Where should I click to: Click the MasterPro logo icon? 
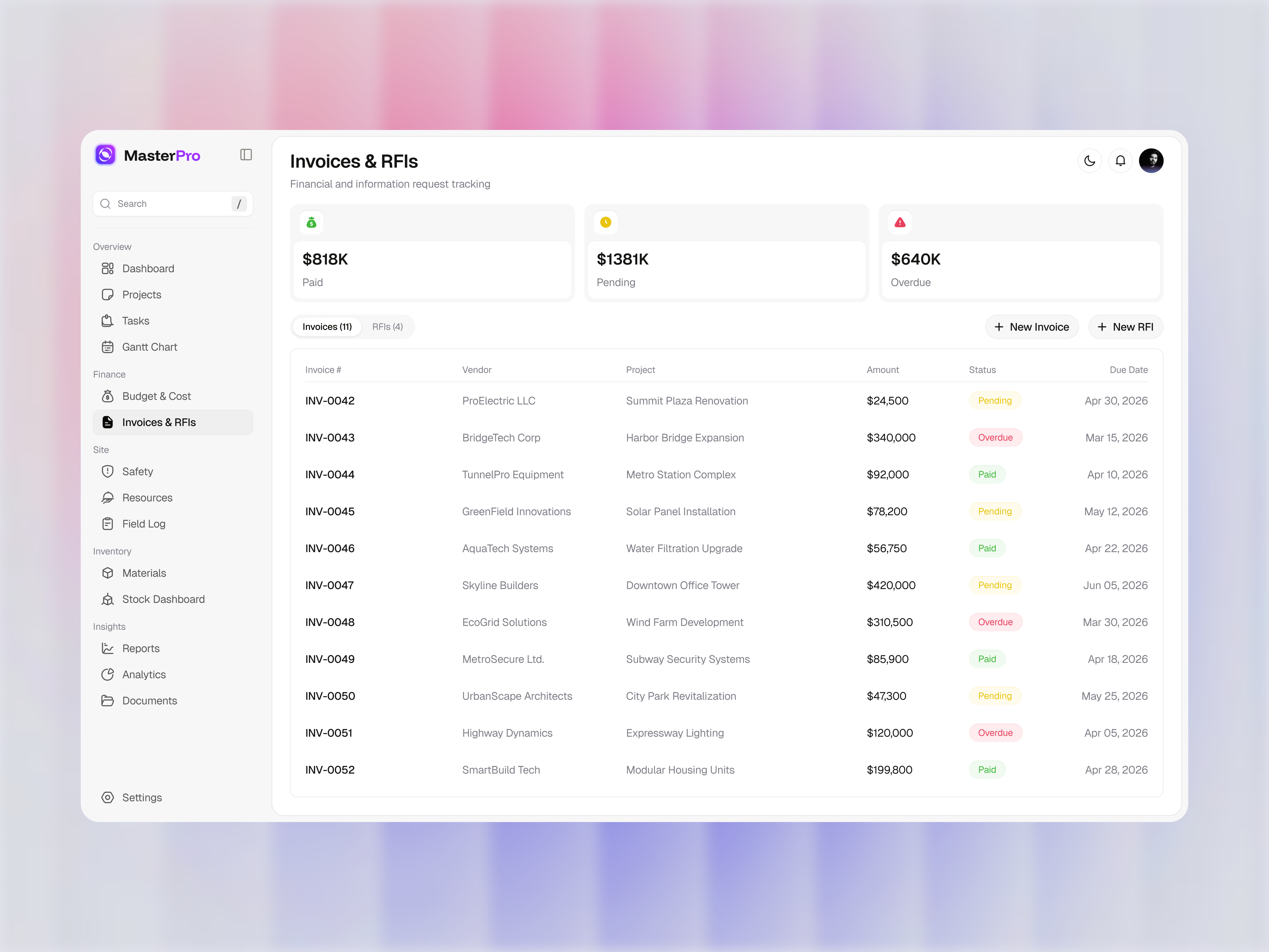pyautogui.click(x=106, y=155)
